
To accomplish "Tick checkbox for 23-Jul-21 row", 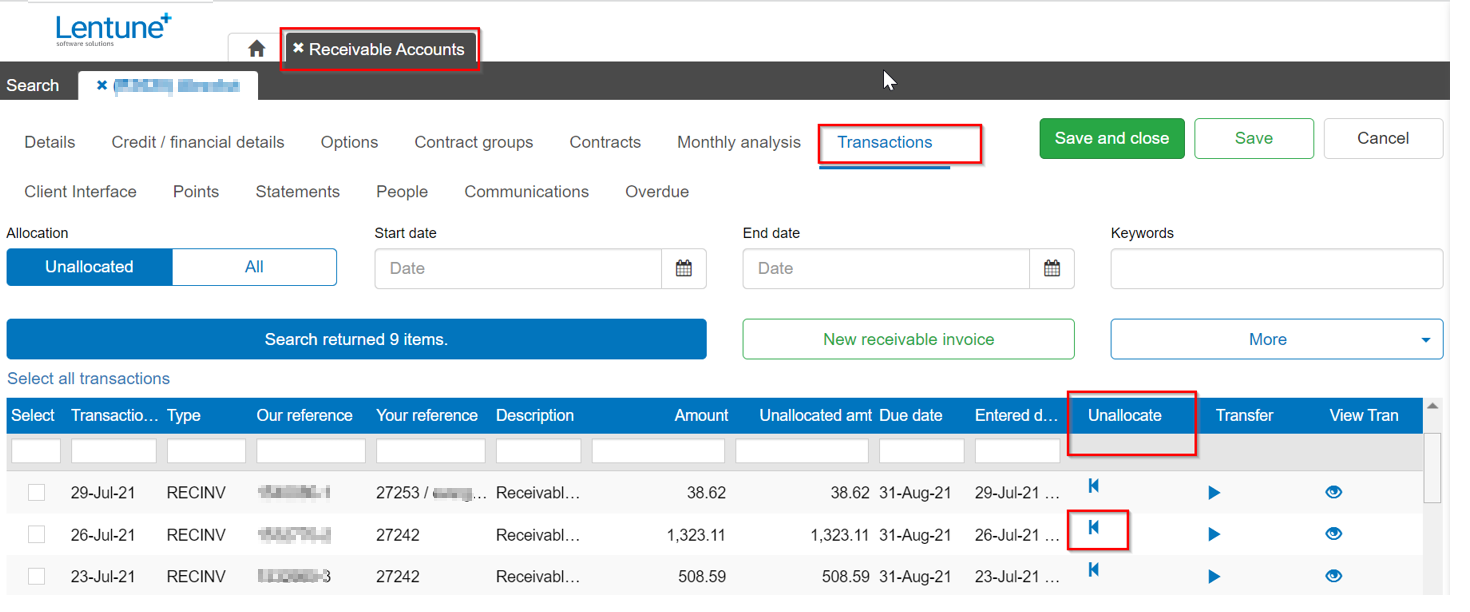I will (x=37, y=576).
